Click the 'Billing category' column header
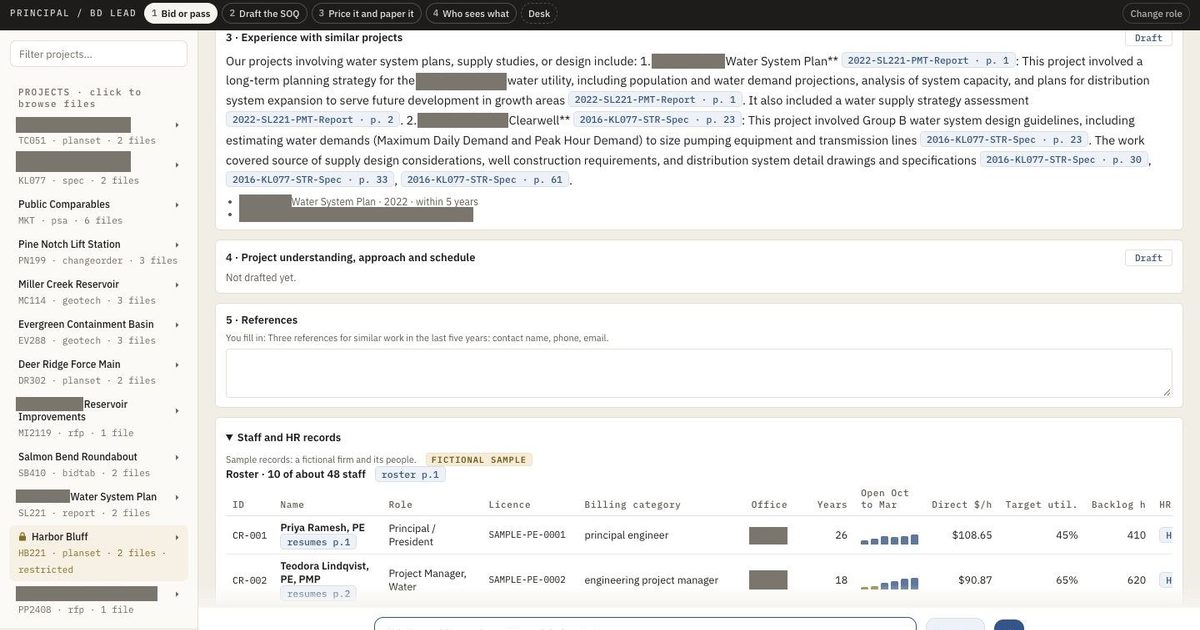Image resolution: width=1200 pixels, height=630 pixels. (631, 505)
